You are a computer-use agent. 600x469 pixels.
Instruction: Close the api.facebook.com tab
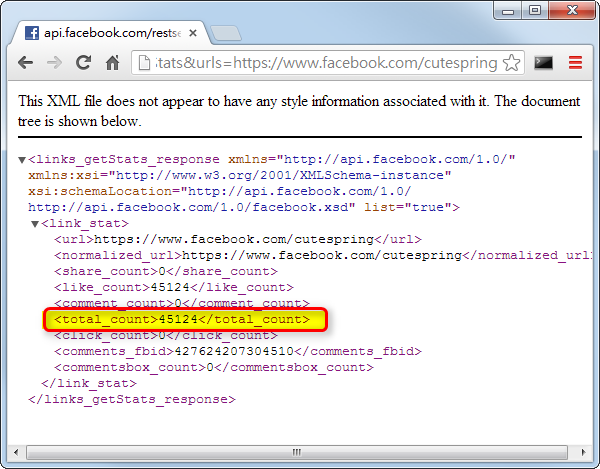pos(193,33)
